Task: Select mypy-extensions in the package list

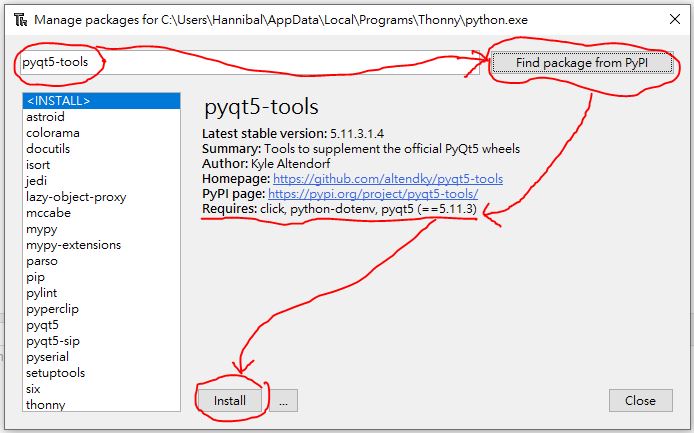Action: point(101,245)
